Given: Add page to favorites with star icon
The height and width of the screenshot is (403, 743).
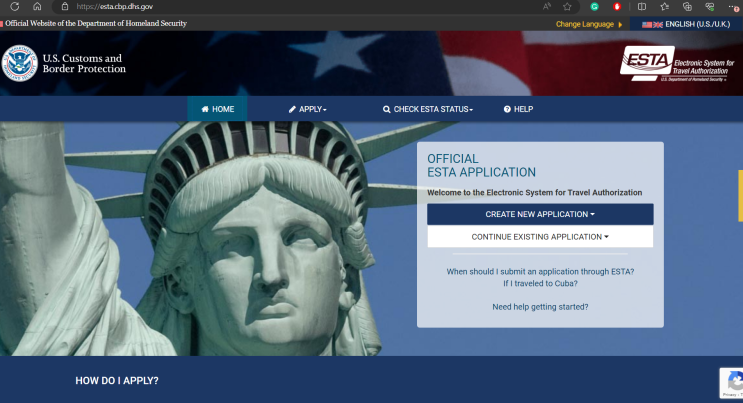Looking at the screenshot, I should (x=567, y=7).
